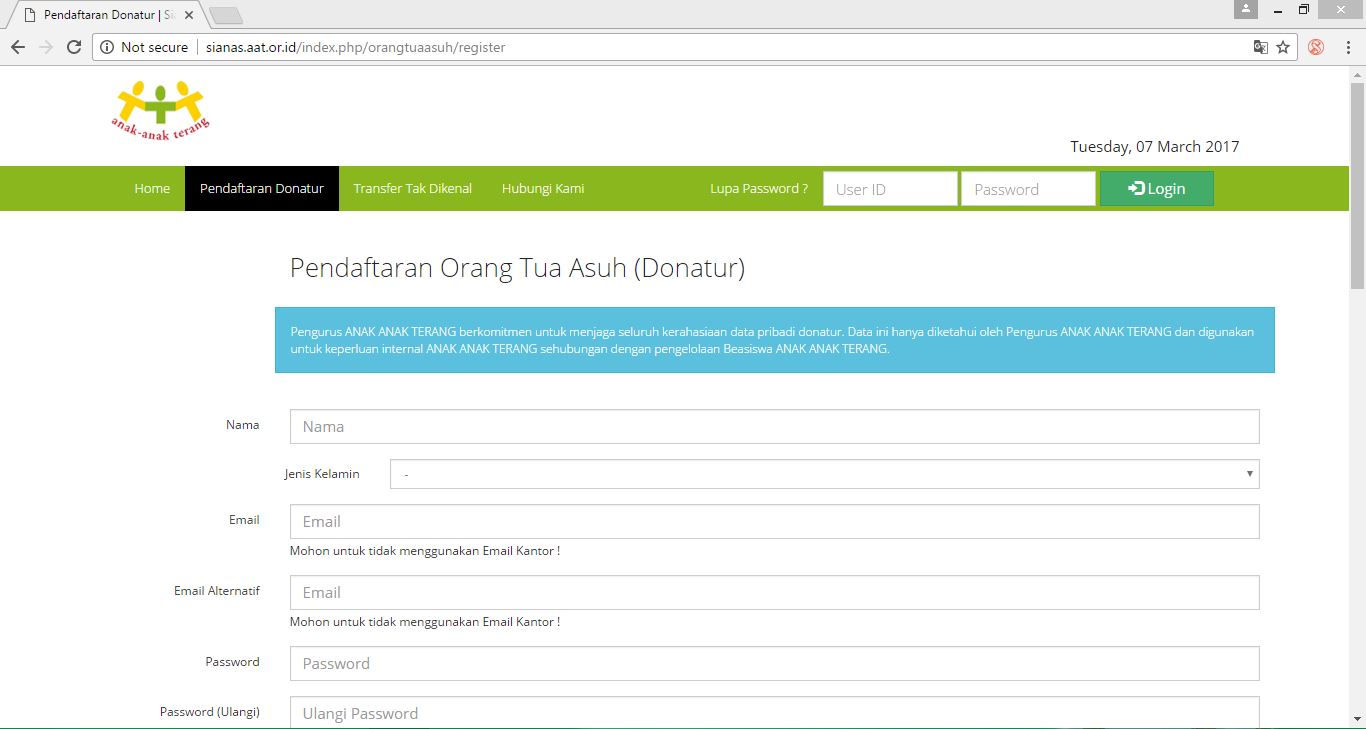Screen dimensions: 1366x729
Task: Reload the page with the refresh icon
Action: [73, 47]
